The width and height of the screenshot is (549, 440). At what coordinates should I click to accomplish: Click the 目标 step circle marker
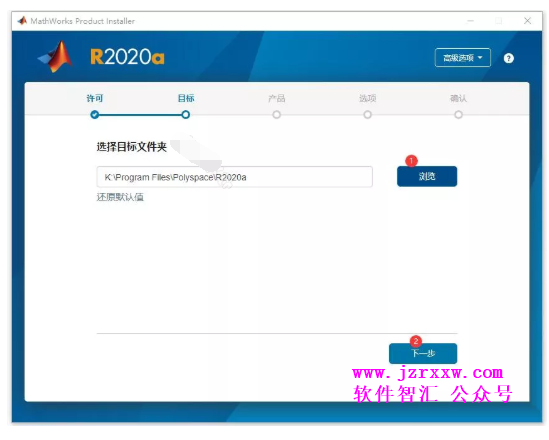186,114
